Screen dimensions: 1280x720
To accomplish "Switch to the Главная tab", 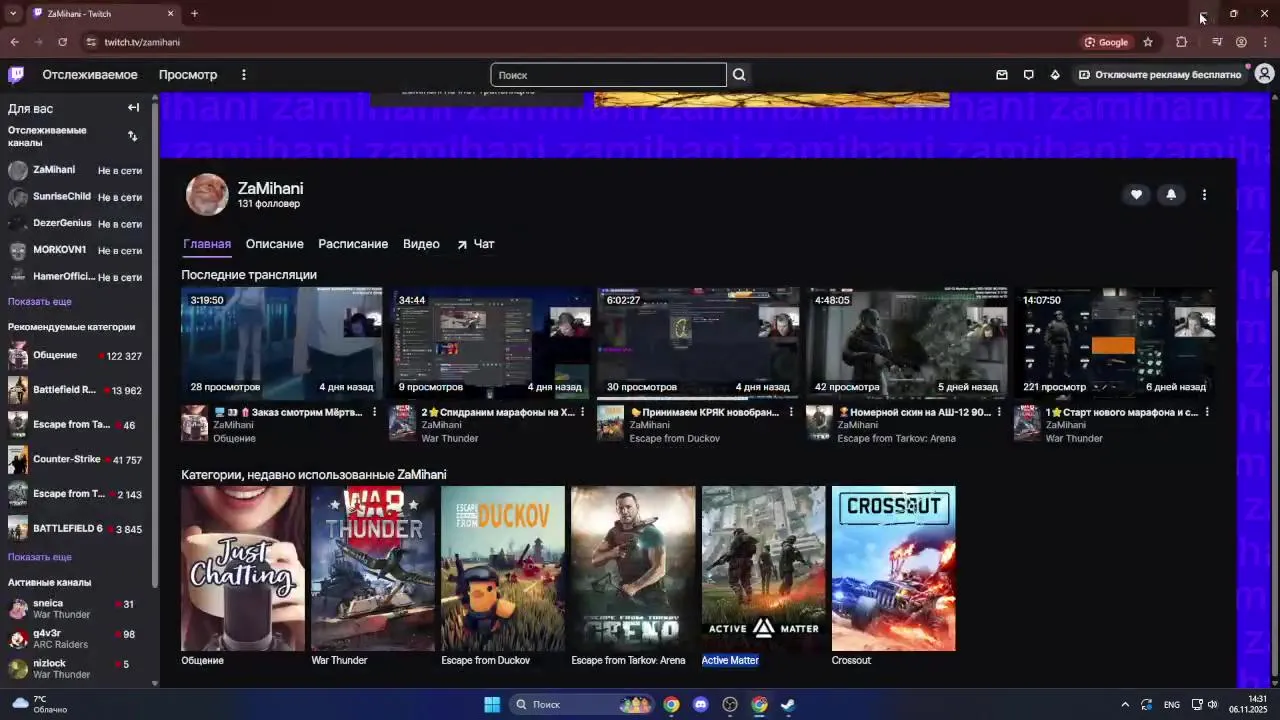I will (207, 244).
